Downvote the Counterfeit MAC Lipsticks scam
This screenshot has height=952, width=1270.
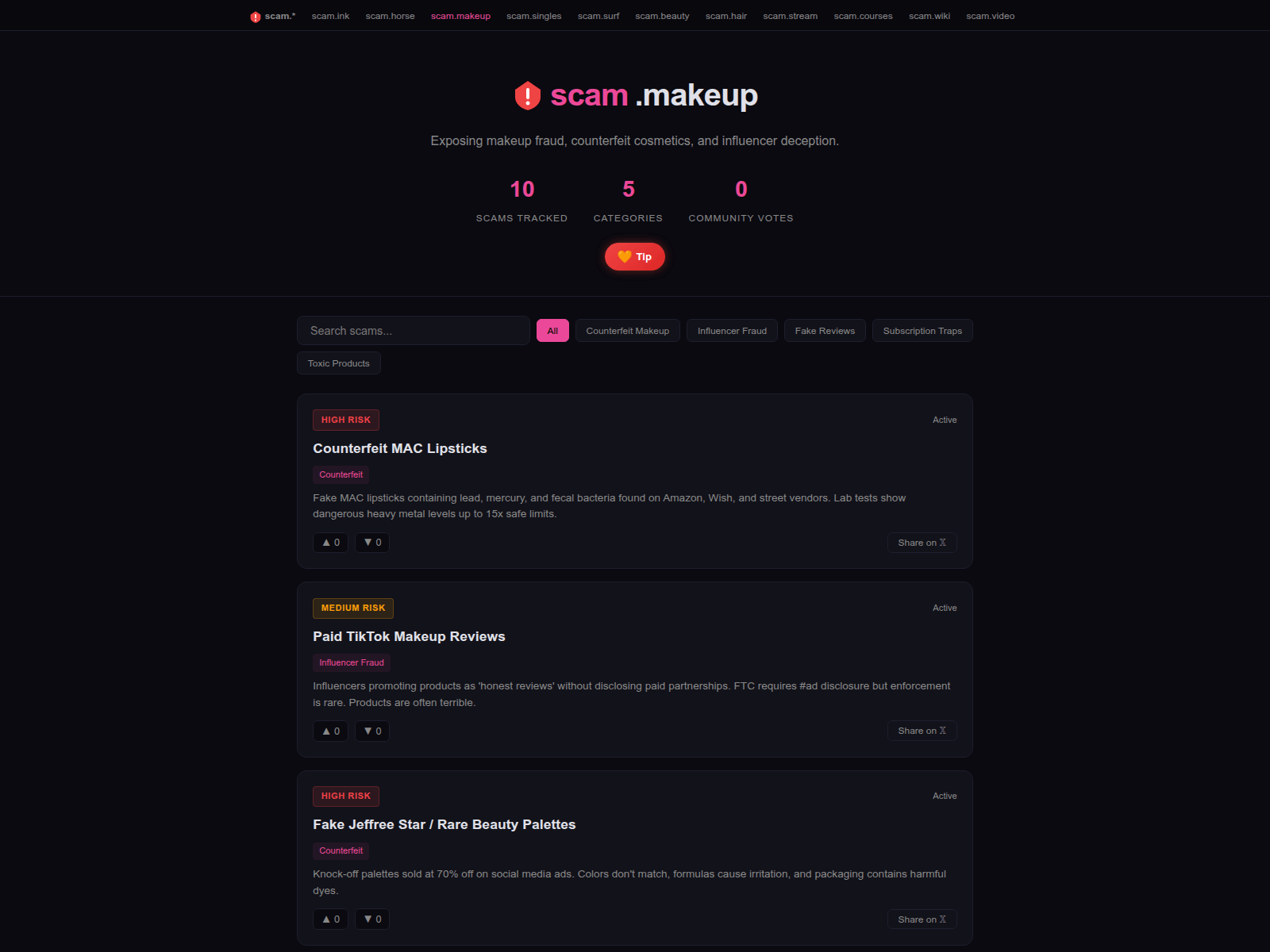click(372, 543)
